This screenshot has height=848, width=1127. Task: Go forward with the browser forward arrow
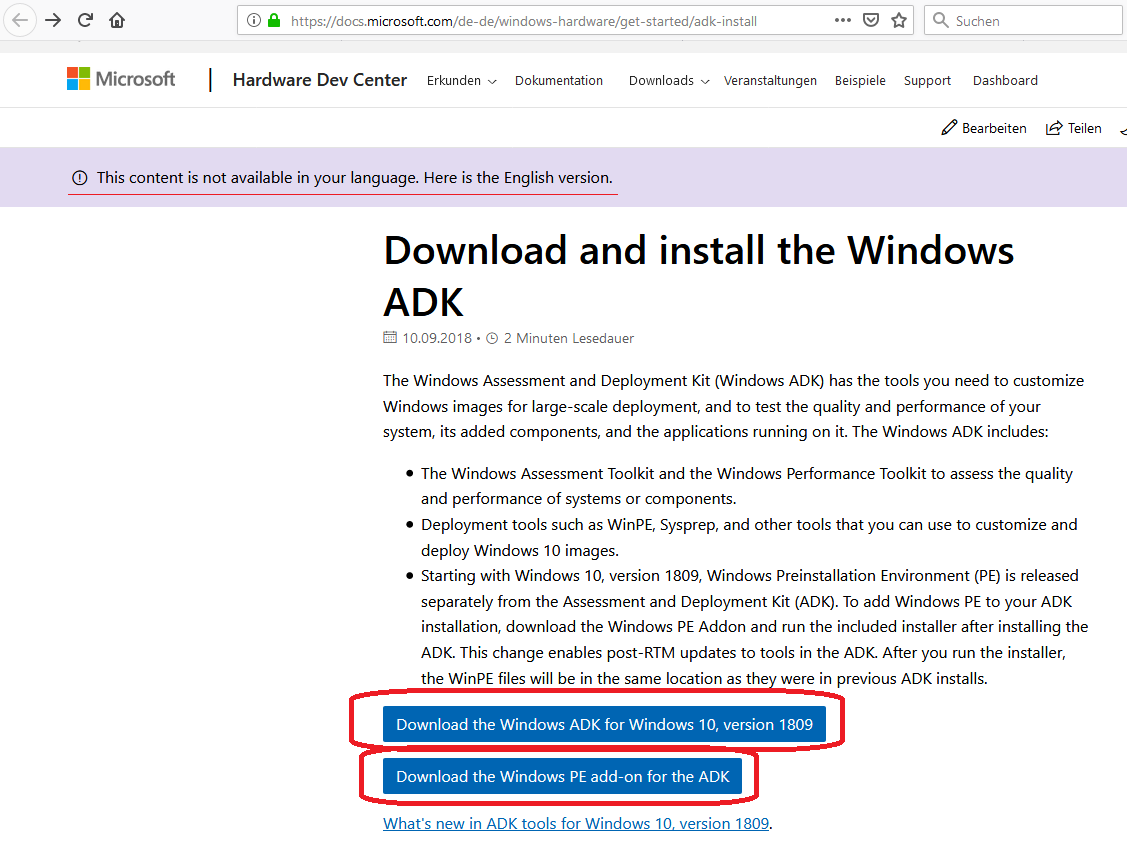(x=53, y=20)
